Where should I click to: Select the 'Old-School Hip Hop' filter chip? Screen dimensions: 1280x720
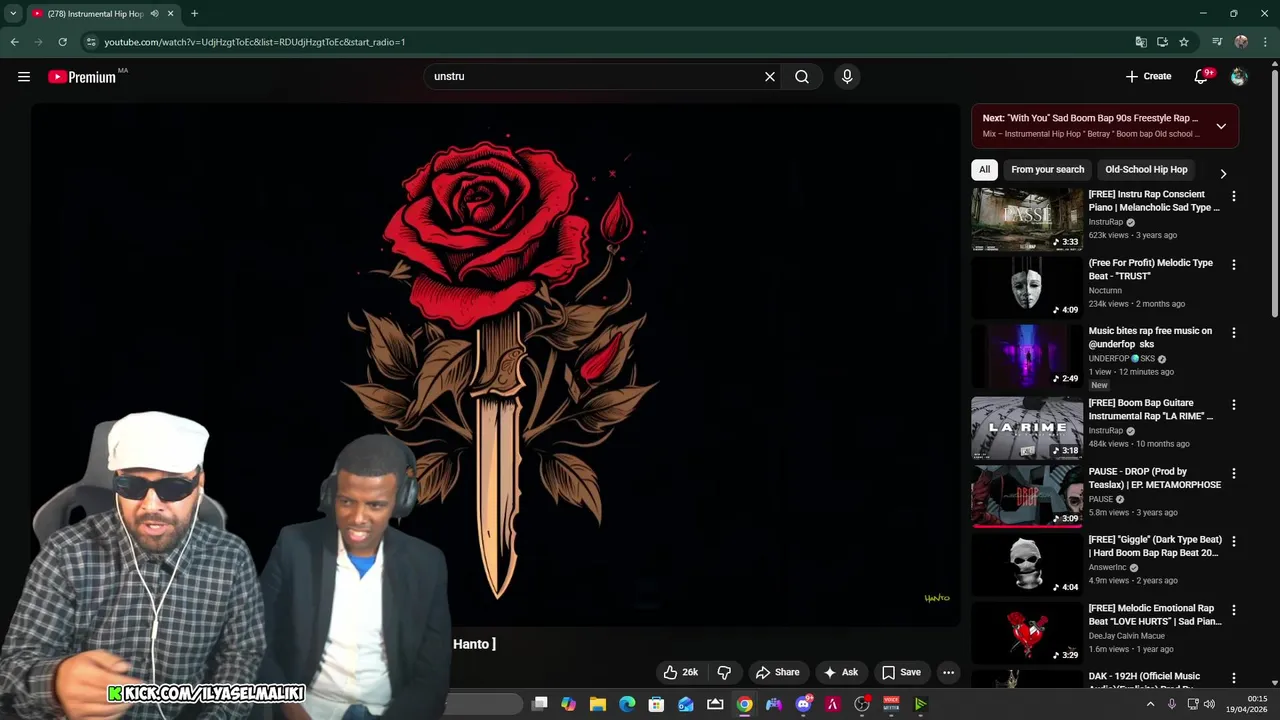1146,170
